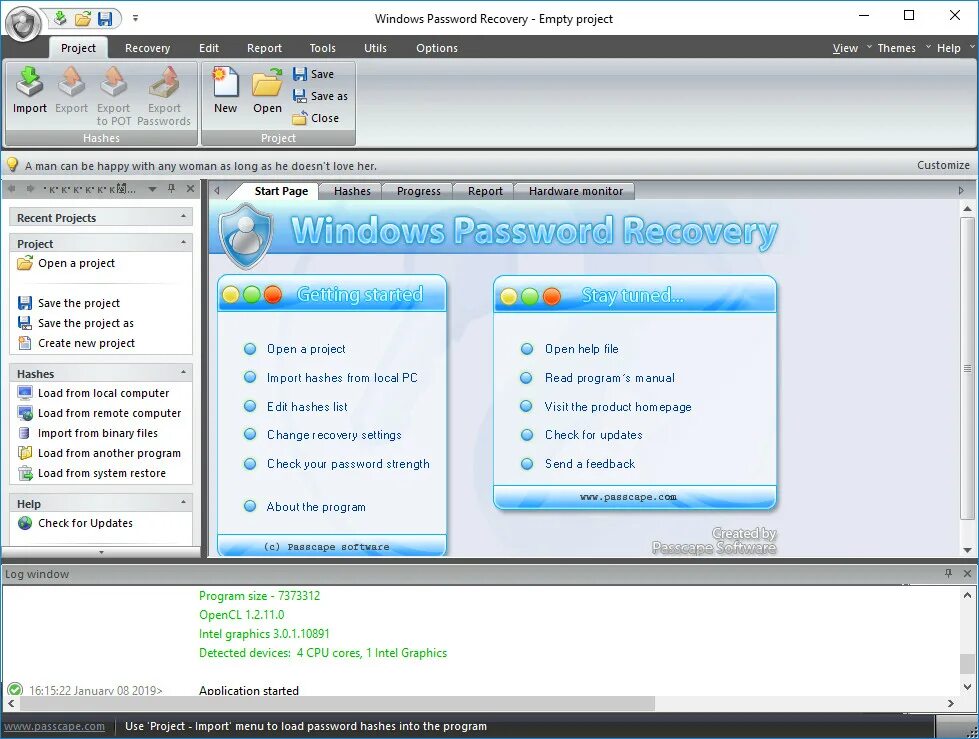This screenshot has height=739, width=979.
Task: Click www.passcape.com status bar link
Action: (54, 726)
